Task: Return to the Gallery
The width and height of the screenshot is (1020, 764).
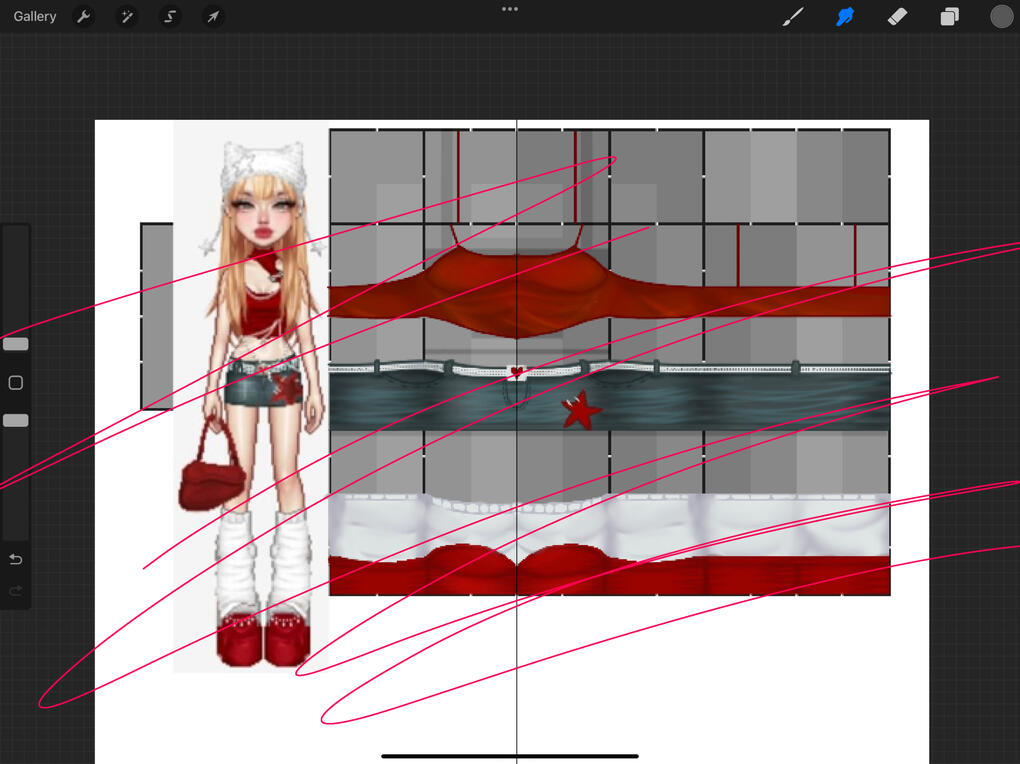Action: 35,17
